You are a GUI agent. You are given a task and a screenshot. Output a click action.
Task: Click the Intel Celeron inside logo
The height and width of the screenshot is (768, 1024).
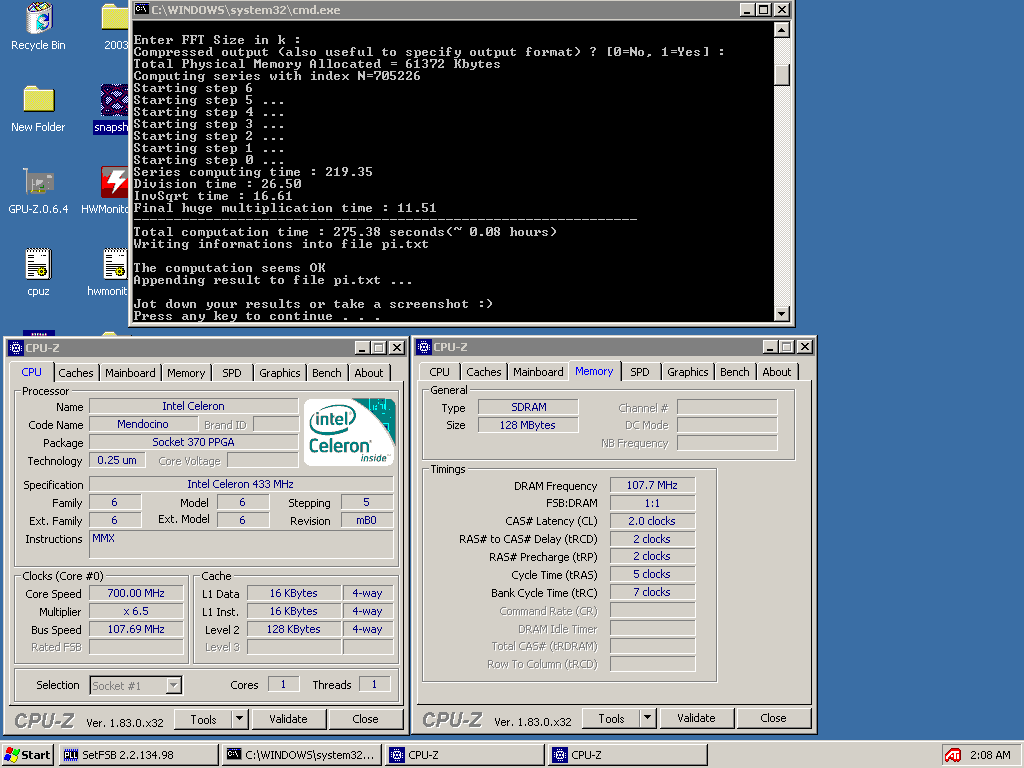click(x=349, y=432)
